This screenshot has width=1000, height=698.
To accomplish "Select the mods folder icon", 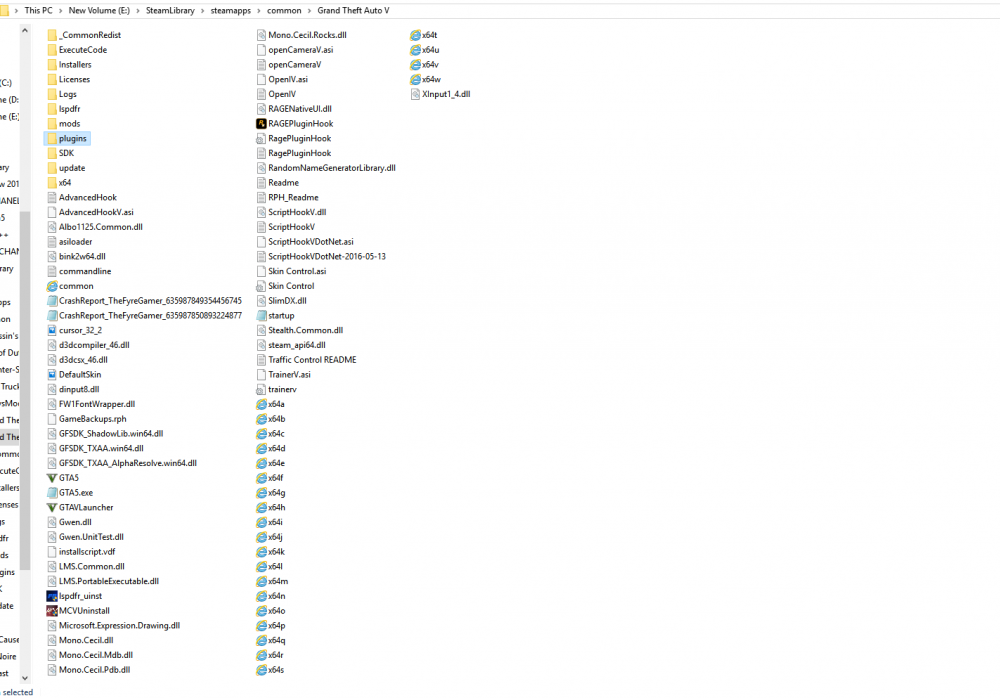I will tap(52, 124).
